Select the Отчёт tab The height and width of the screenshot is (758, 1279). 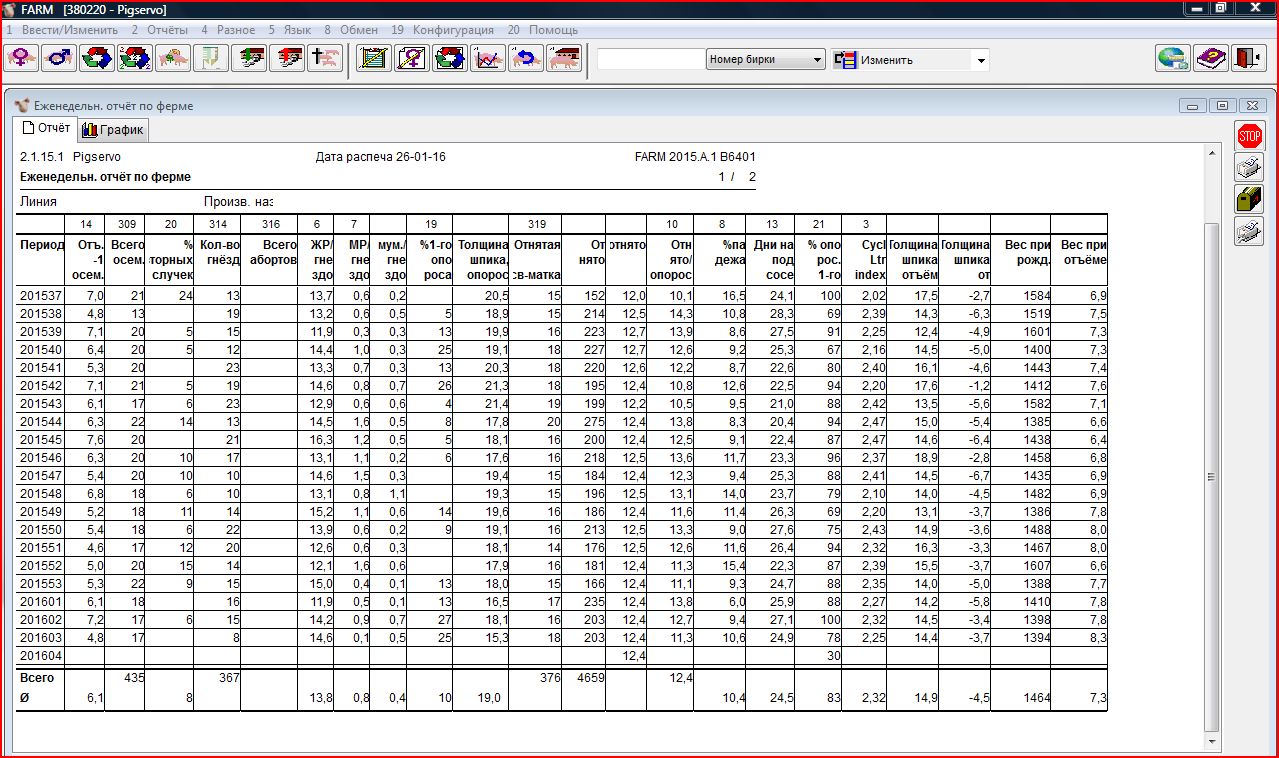(46, 128)
